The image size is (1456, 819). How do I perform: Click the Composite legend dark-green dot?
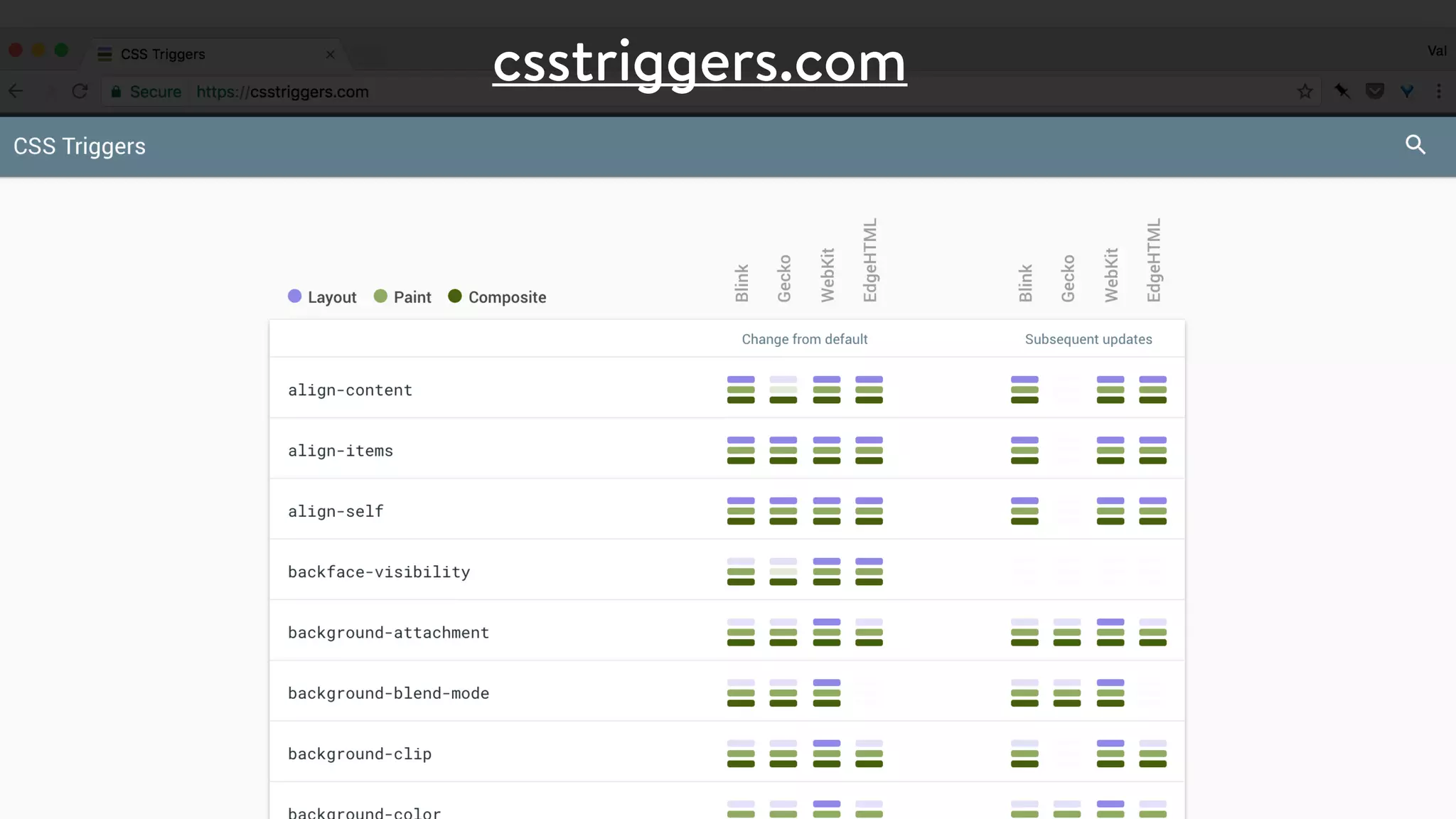(455, 296)
